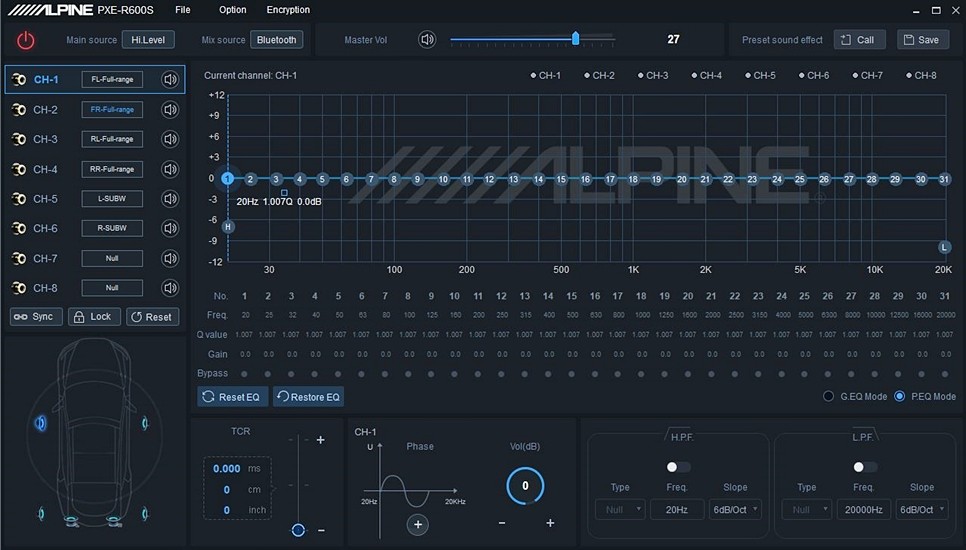Mute the CH-1 speaker icon
This screenshot has height=550, width=966.
170,80
